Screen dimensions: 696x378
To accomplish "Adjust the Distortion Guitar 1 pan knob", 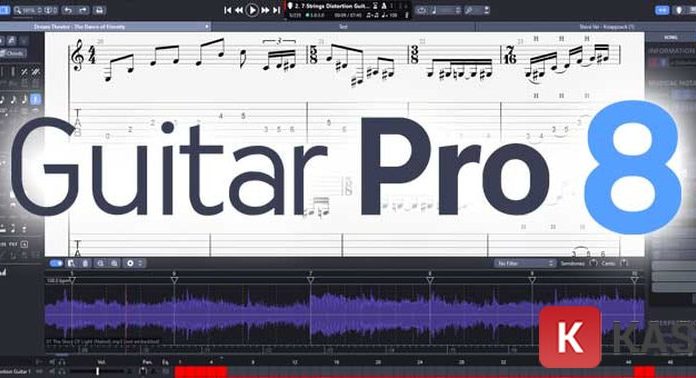I will coord(144,370).
